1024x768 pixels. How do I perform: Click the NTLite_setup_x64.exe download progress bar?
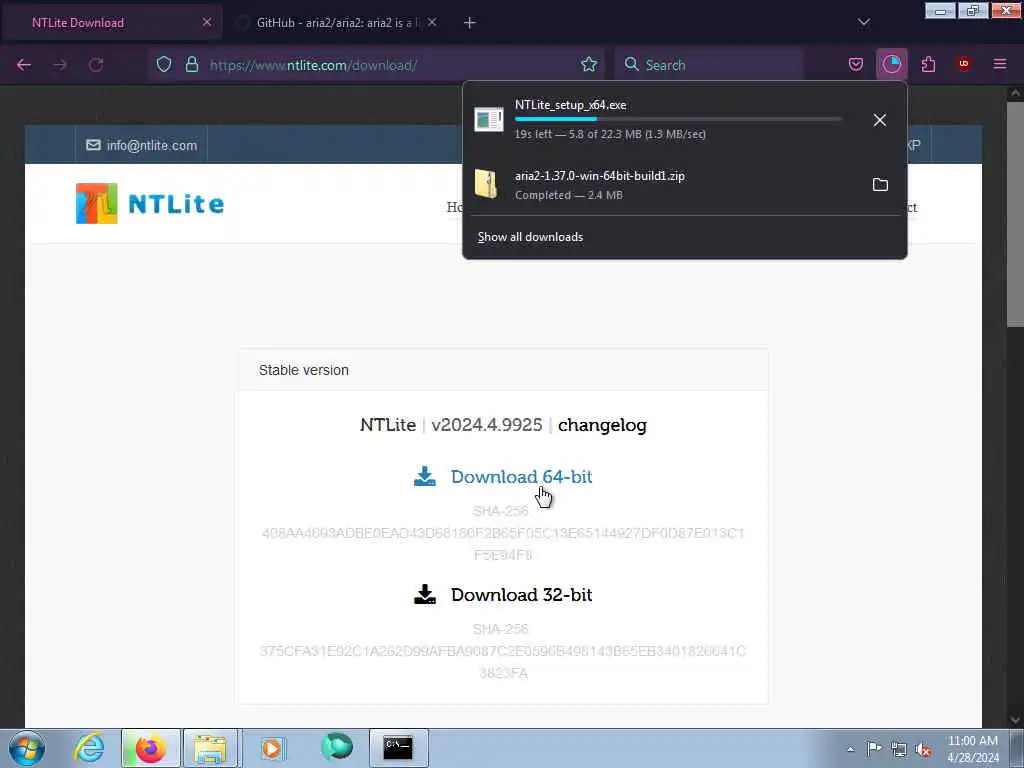[x=678, y=120]
